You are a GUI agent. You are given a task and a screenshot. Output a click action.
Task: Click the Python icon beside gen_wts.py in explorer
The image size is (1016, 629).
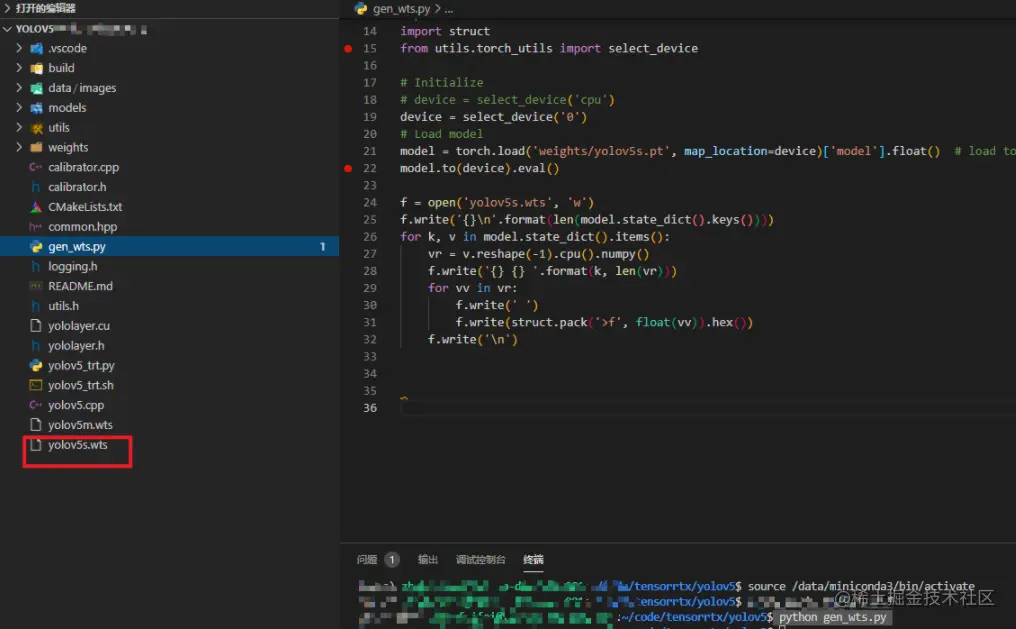point(36,246)
